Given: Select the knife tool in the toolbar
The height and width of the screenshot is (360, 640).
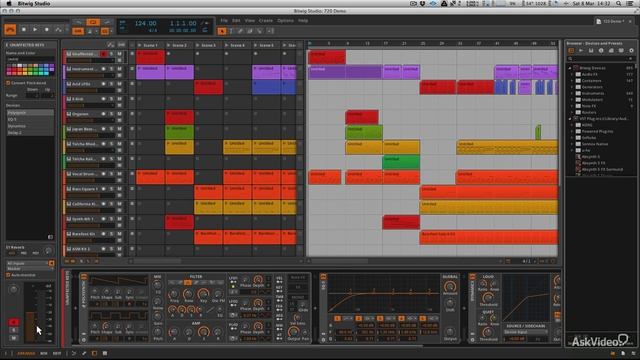Looking at the screenshot, I should [x=260, y=31].
